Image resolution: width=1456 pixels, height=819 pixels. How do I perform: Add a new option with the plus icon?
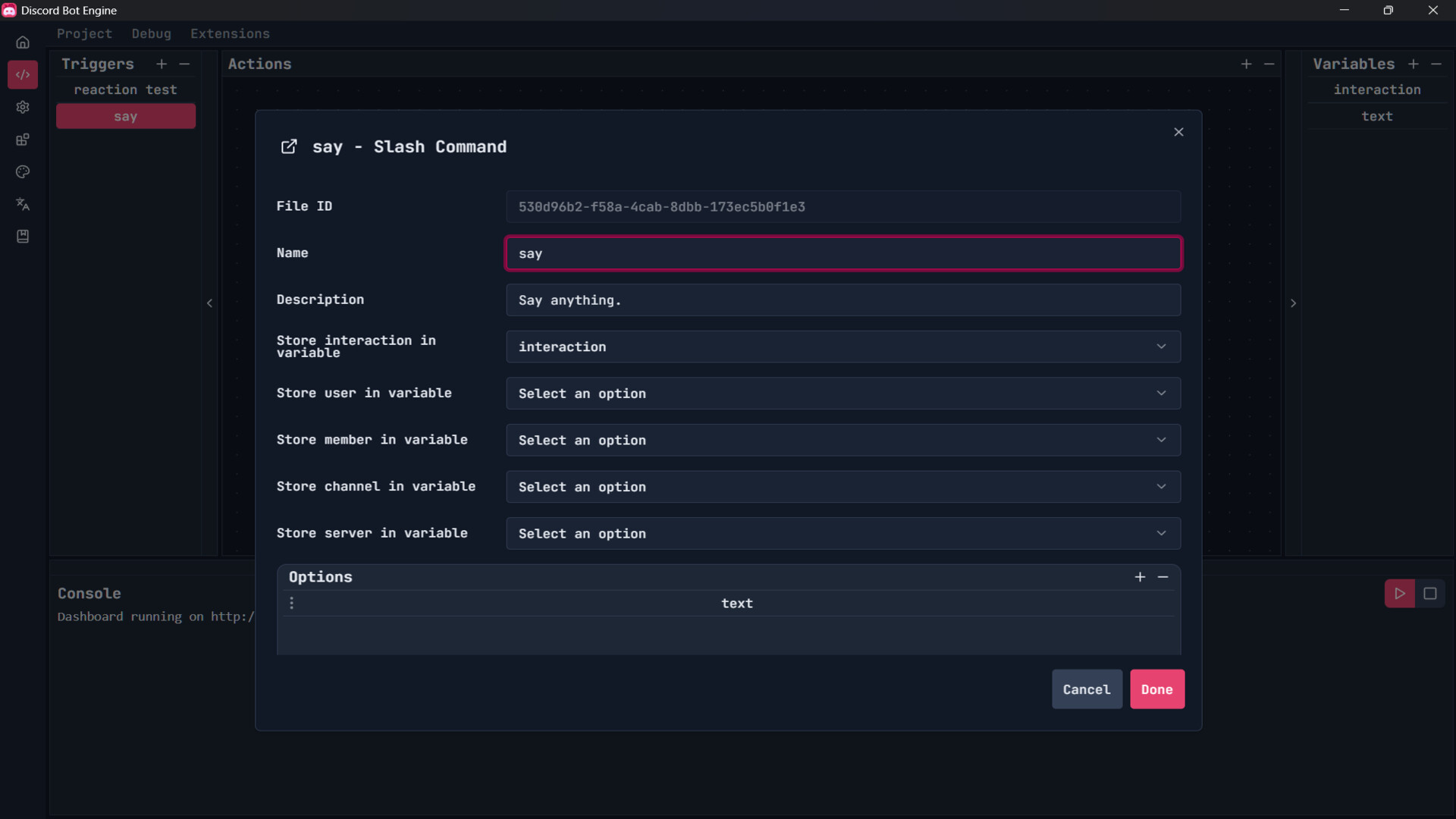point(1140,576)
